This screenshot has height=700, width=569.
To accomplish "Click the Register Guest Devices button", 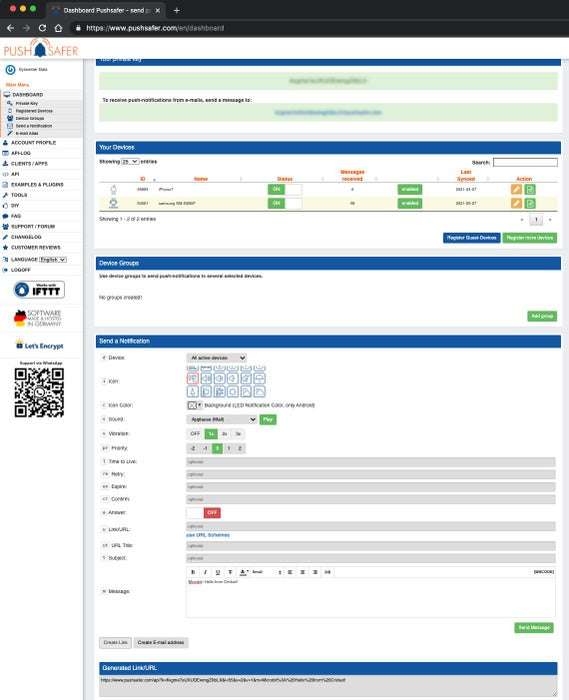I will pos(472,238).
